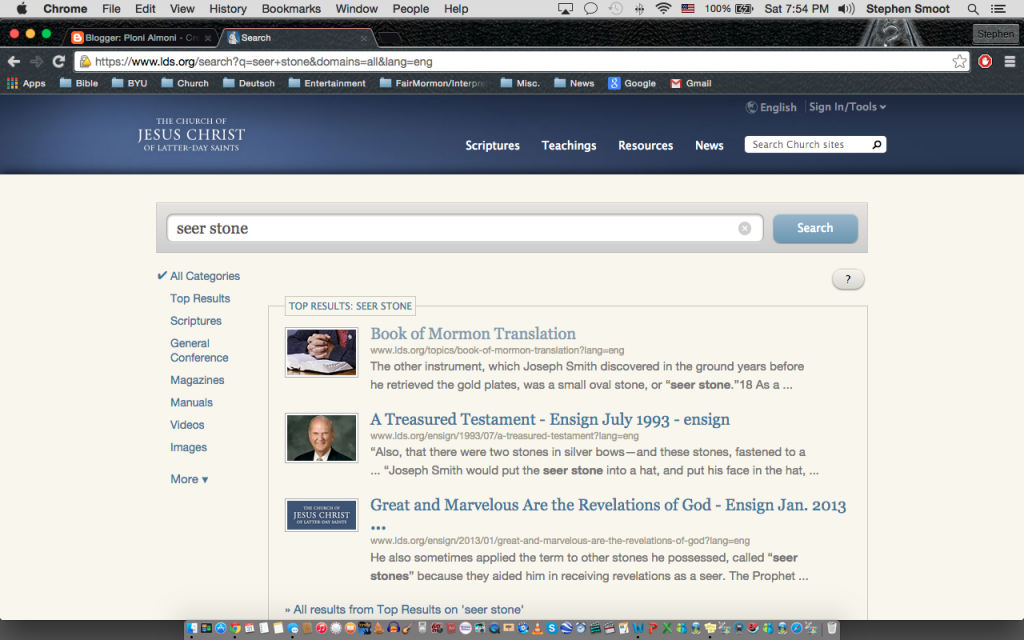Viewport: 1024px width, 640px height.
Task: Open the Church bookmarks folder
Action: point(185,83)
